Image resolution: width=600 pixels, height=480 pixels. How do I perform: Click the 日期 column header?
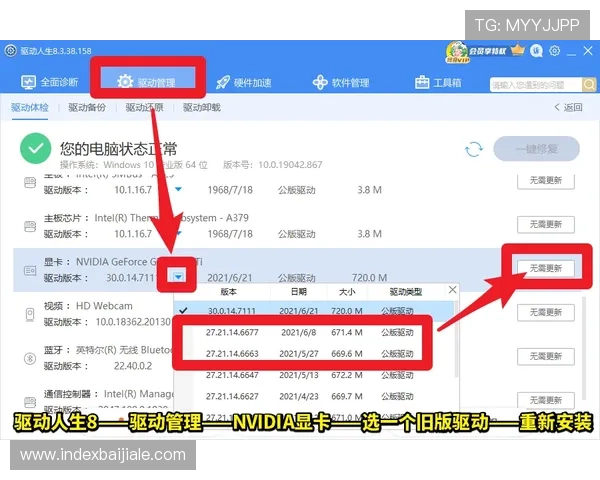pyautogui.click(x=298, y=292)
